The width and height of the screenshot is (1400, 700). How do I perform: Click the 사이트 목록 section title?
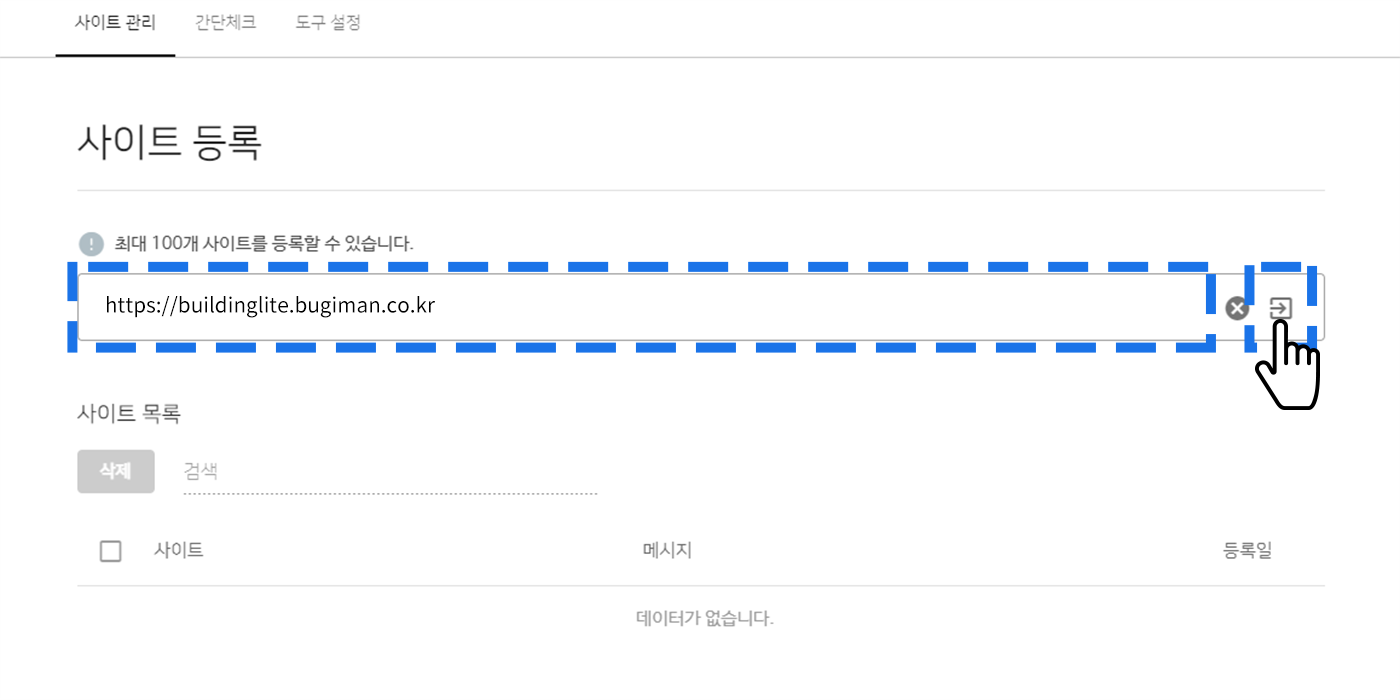(129, 413)
